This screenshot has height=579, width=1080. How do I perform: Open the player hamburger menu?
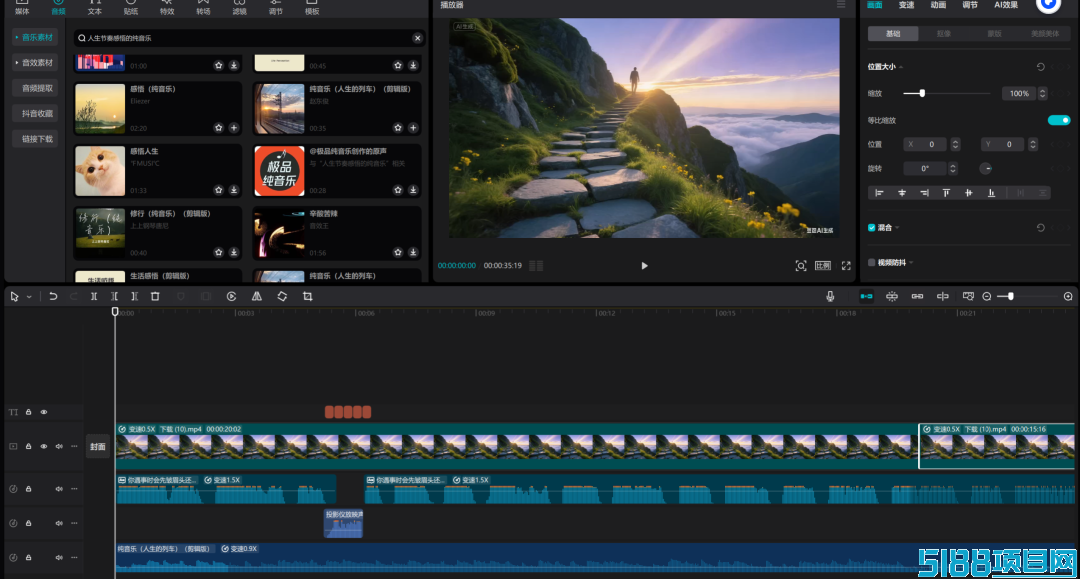click(x=841, y=4)
